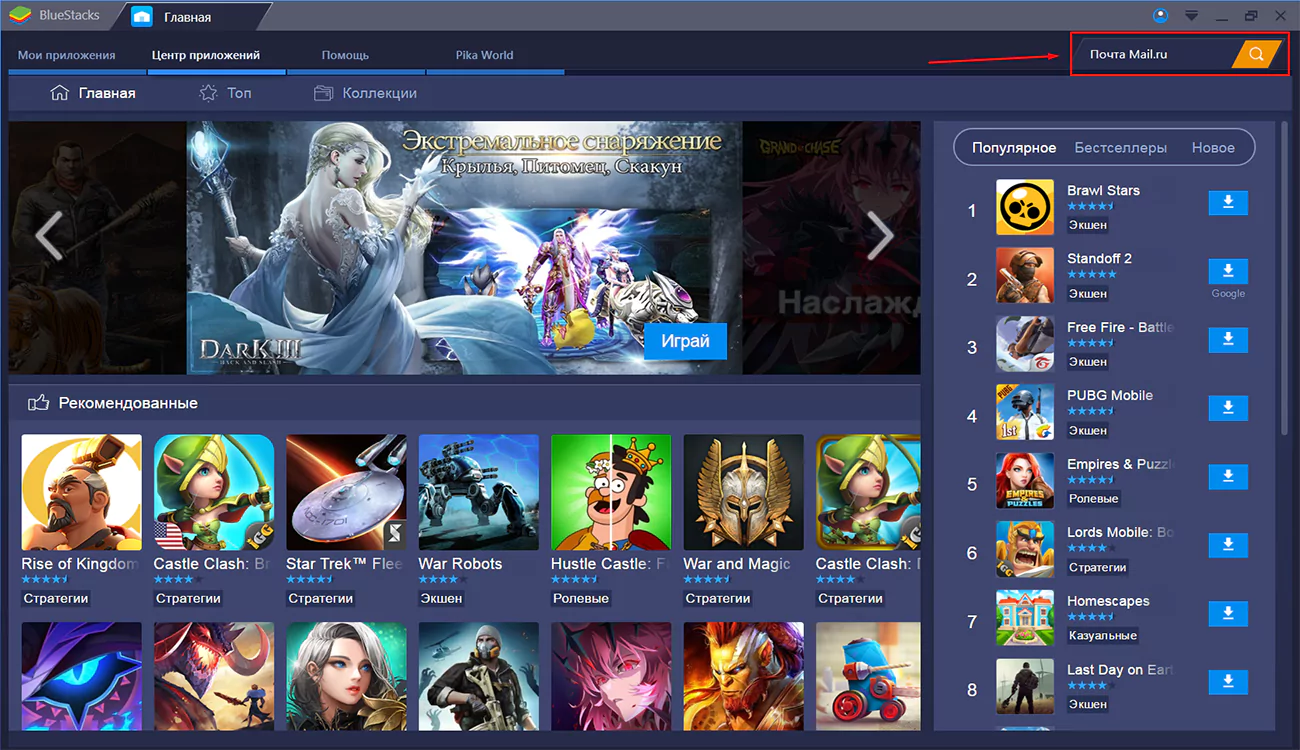Image resolution: width=1300 pixels, height=750 pixels.
Task: Click the Ролевые tag under Empires & Puzzles
Action: tap(1093, 498)
